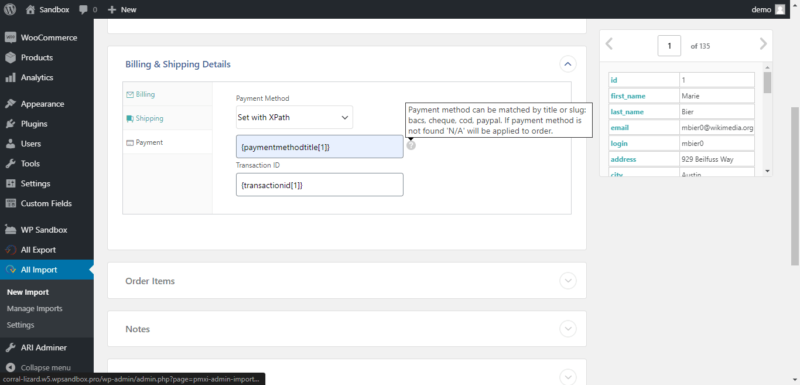The image size is (800, 385).
Task: Click the Plugins plug icon
Action: pyautogui.click(x=10, y=124)
